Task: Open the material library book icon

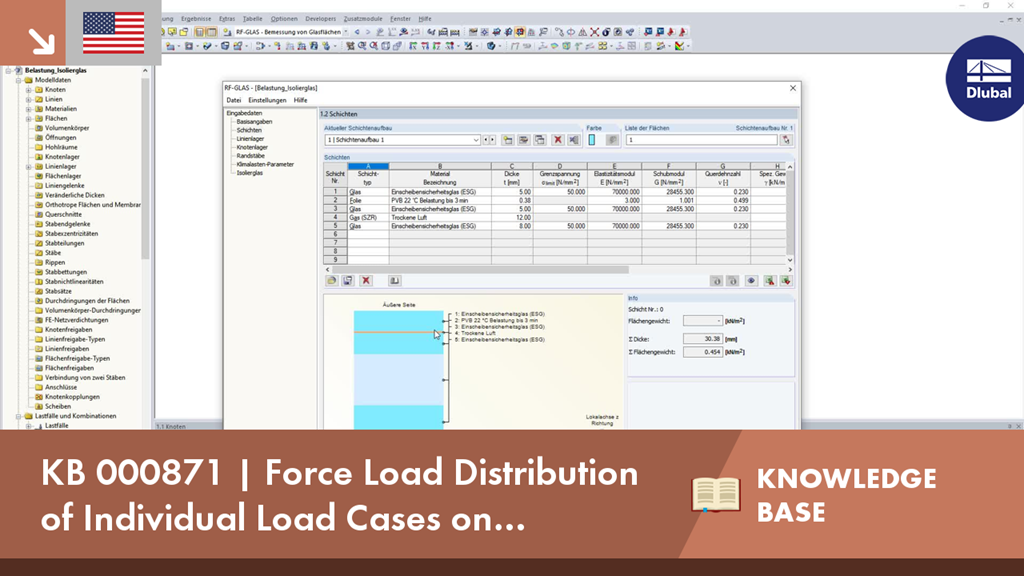Action: [x=394, y=281]
